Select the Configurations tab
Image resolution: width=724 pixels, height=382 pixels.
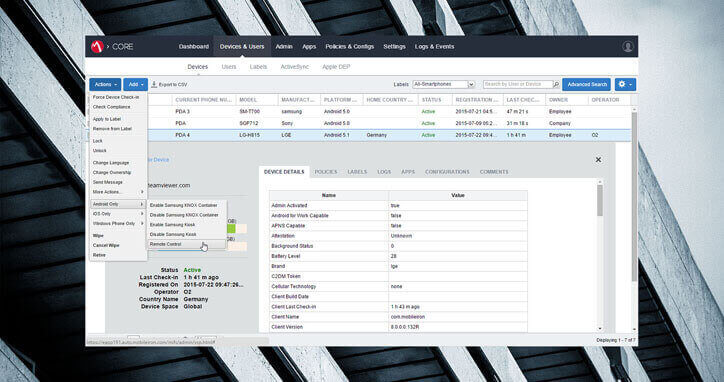(x=447, y=172)
